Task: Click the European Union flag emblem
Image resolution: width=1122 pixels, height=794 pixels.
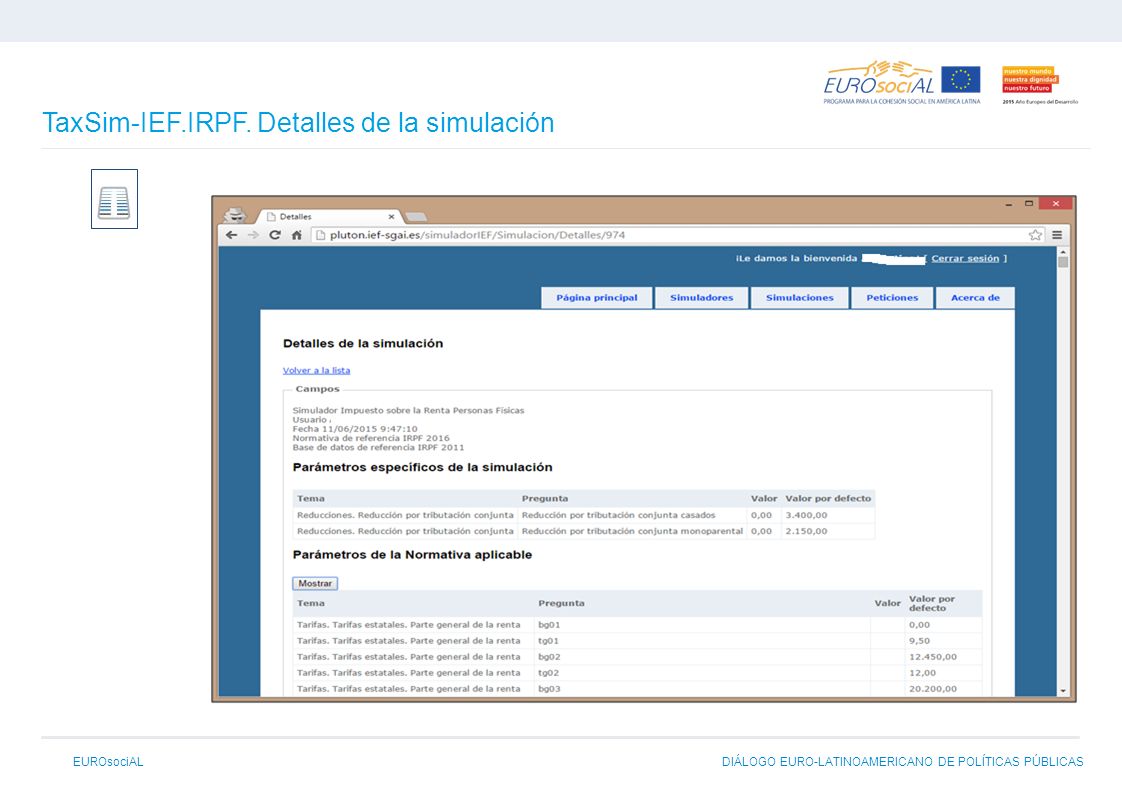Action: pyautogui.click(x=960, y=79)
